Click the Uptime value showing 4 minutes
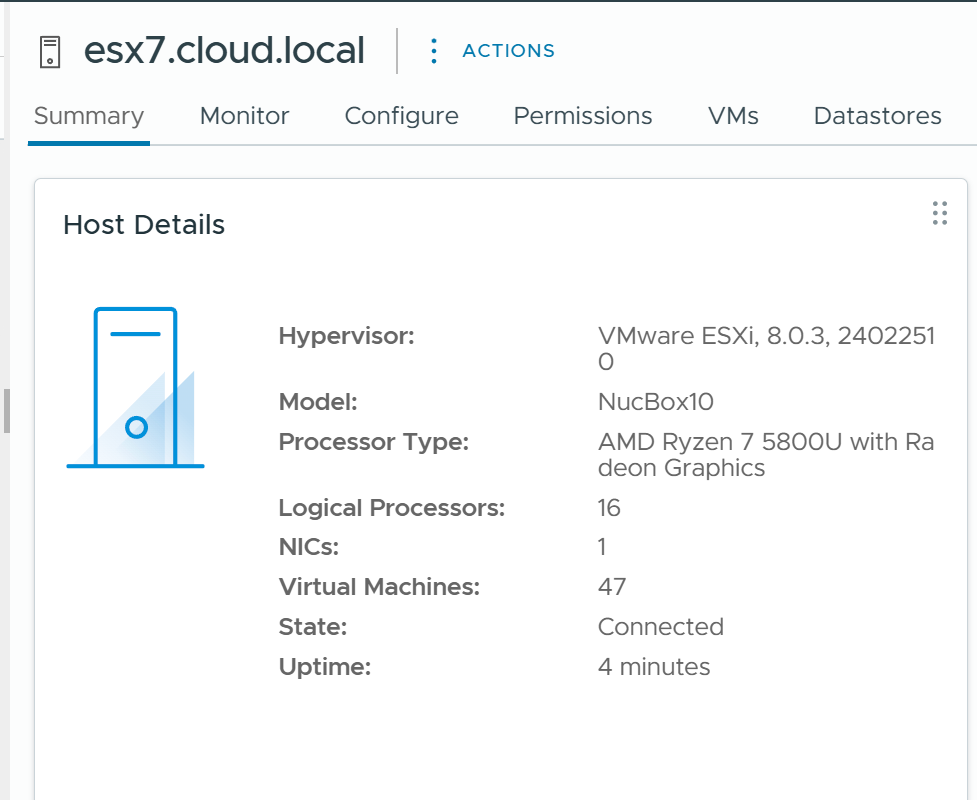Viewport: 977px width, 800px height. [653, 667]
